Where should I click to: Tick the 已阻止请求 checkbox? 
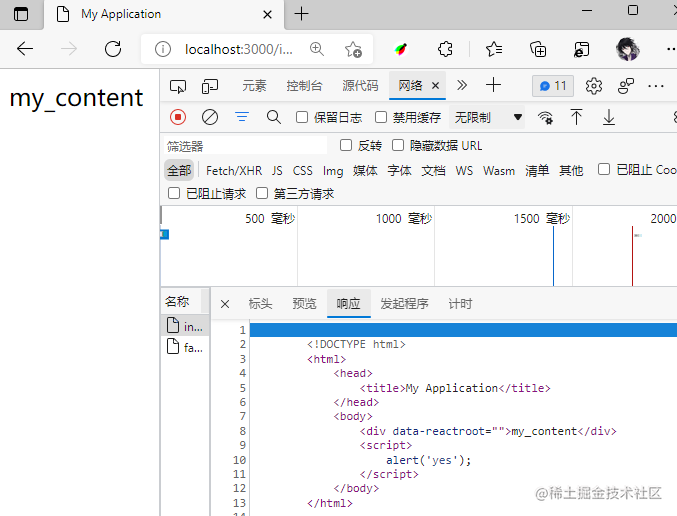tap(174, 193)
